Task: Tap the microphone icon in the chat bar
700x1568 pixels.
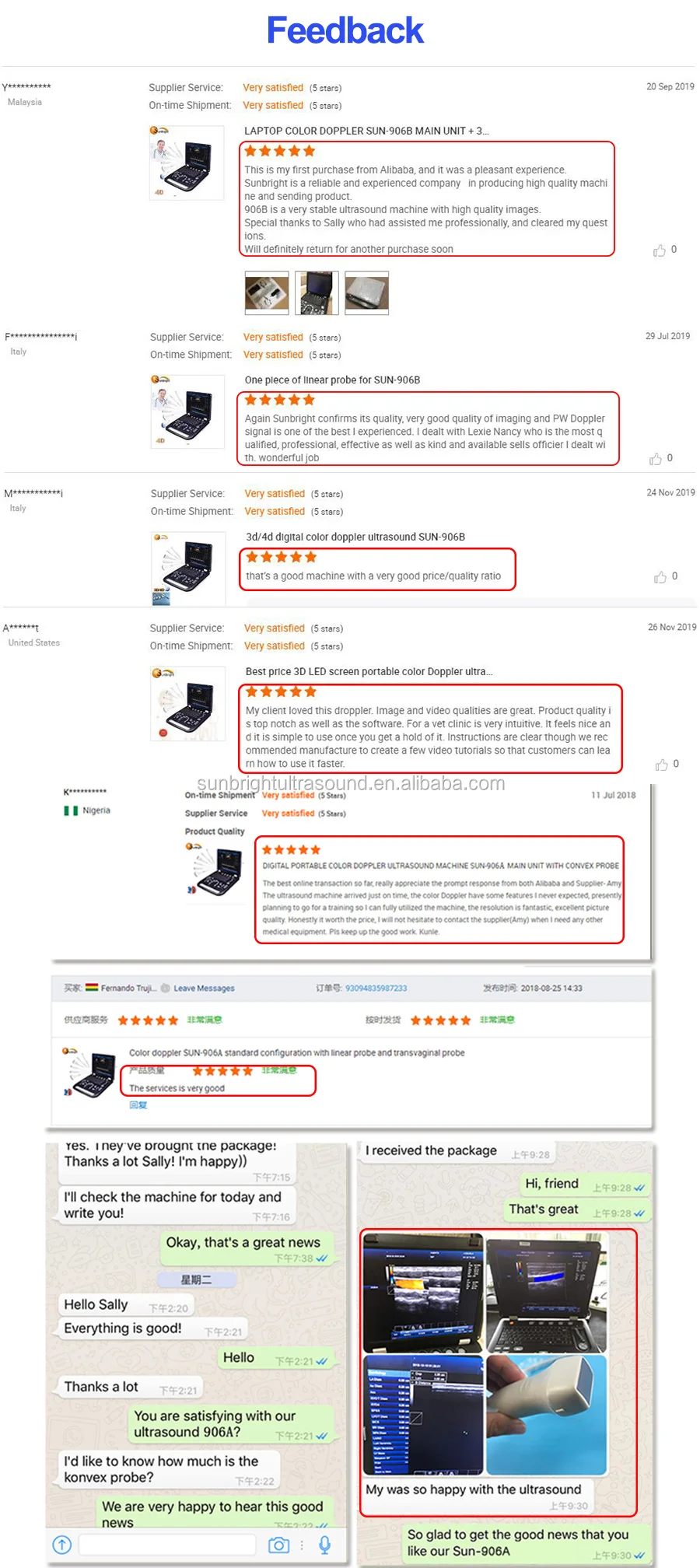Action: pyautogui.click(x=325, y=1545)
